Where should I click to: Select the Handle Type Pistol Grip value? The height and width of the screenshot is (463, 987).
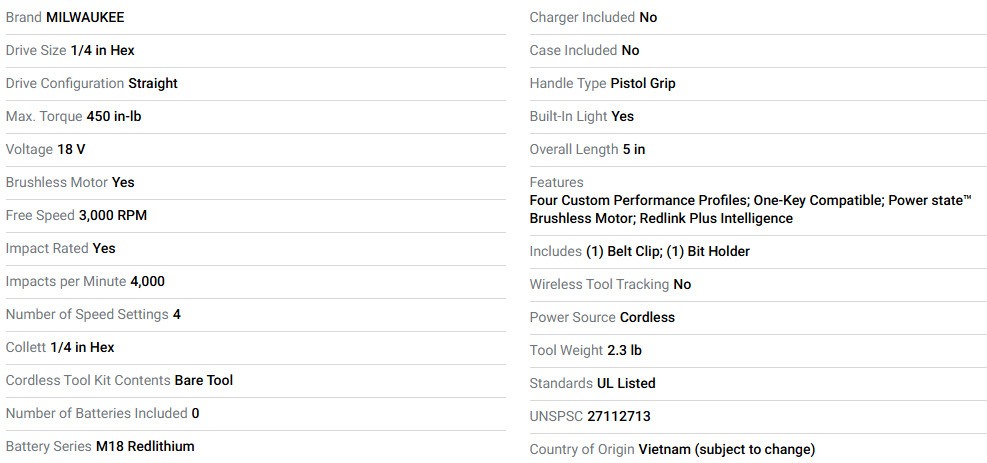pos(643,84)
